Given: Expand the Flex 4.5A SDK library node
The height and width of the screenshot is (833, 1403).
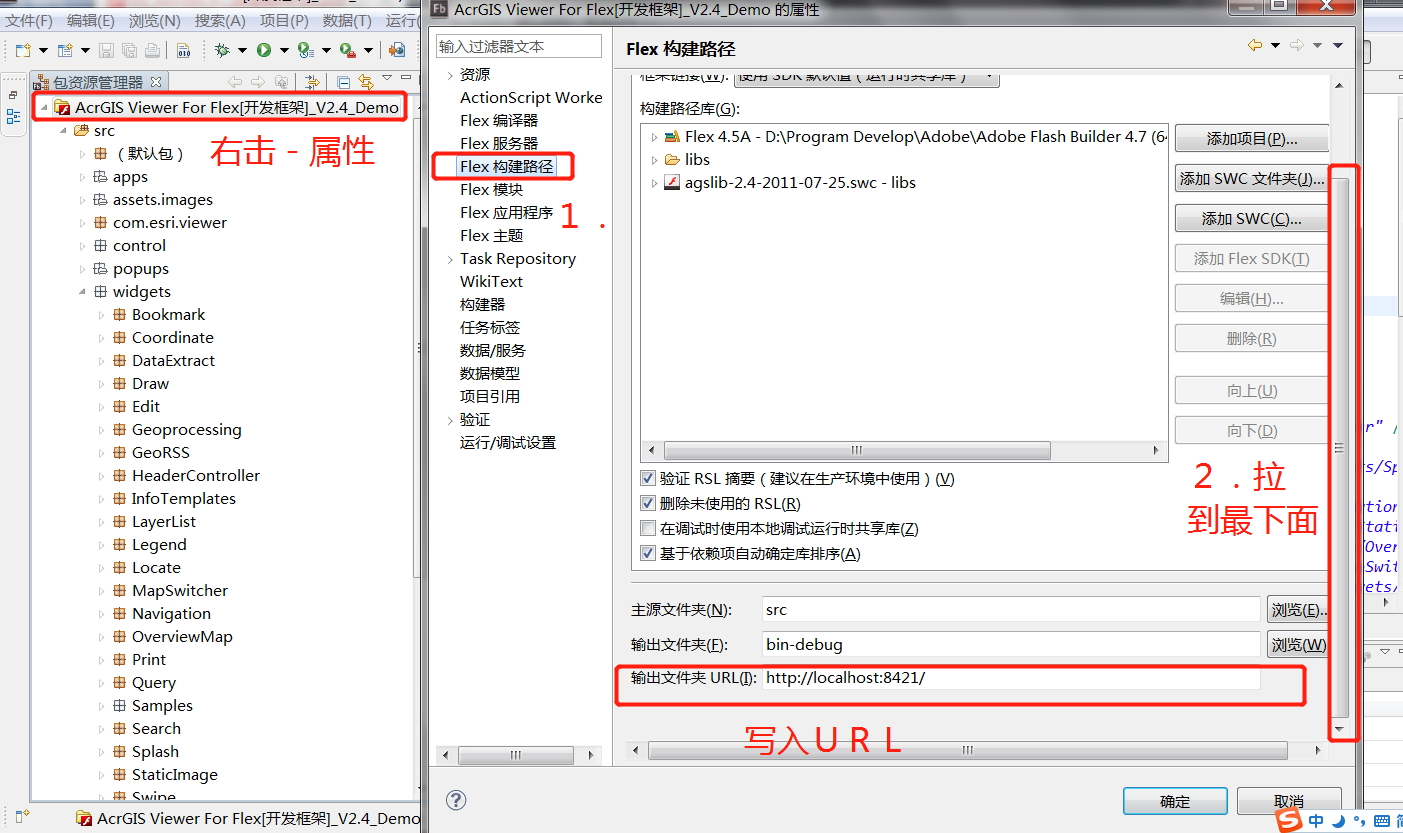Looking at the screenshot, I should point(654,137).
